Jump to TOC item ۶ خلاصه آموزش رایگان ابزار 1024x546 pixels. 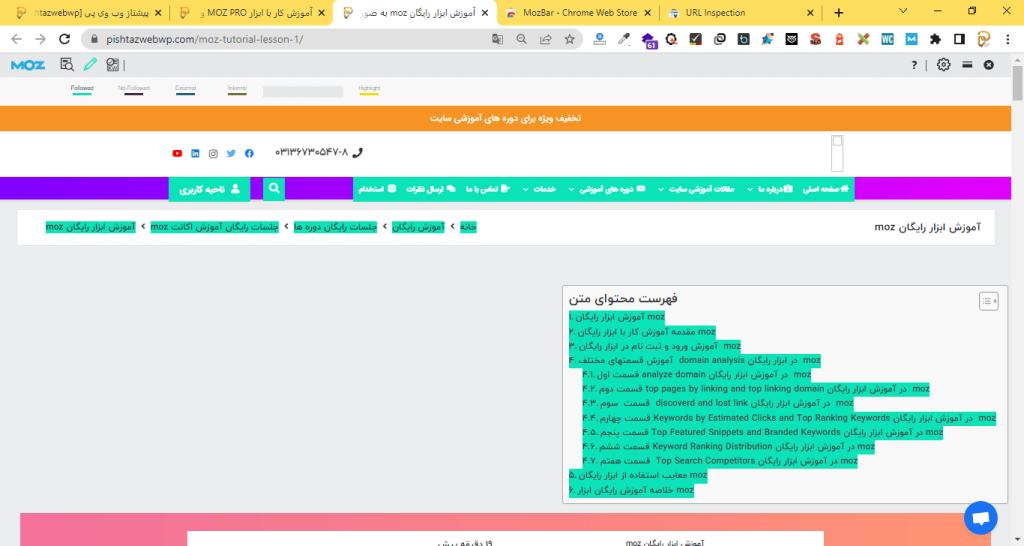click(x=631, y=490)
